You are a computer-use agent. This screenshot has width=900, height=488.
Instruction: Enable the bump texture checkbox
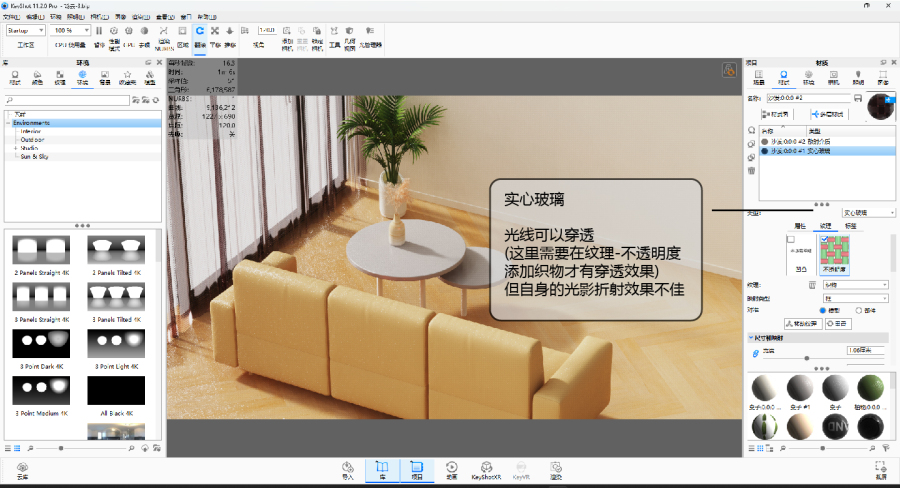789,240
